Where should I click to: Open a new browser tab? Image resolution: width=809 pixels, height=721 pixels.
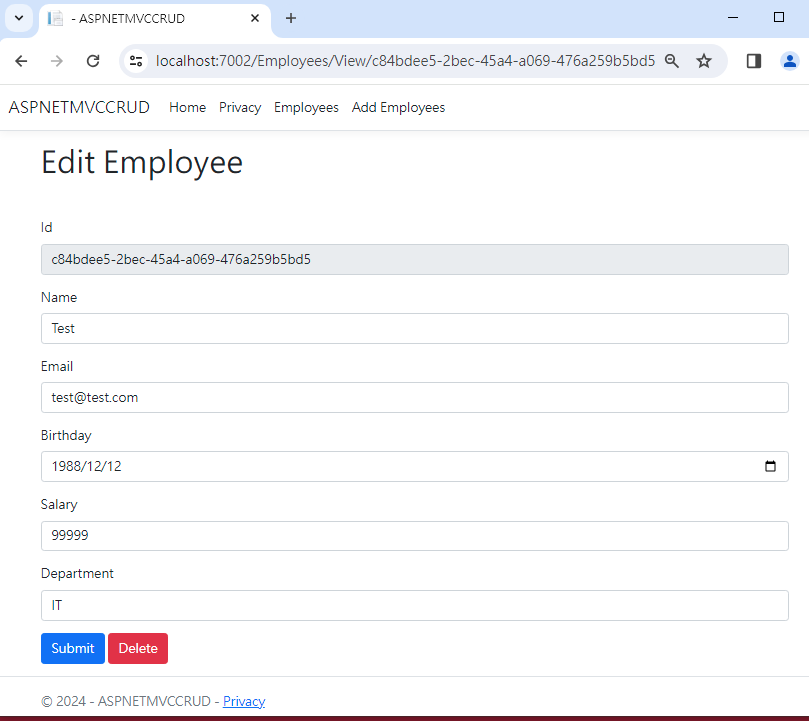click(x=291, y=18)
